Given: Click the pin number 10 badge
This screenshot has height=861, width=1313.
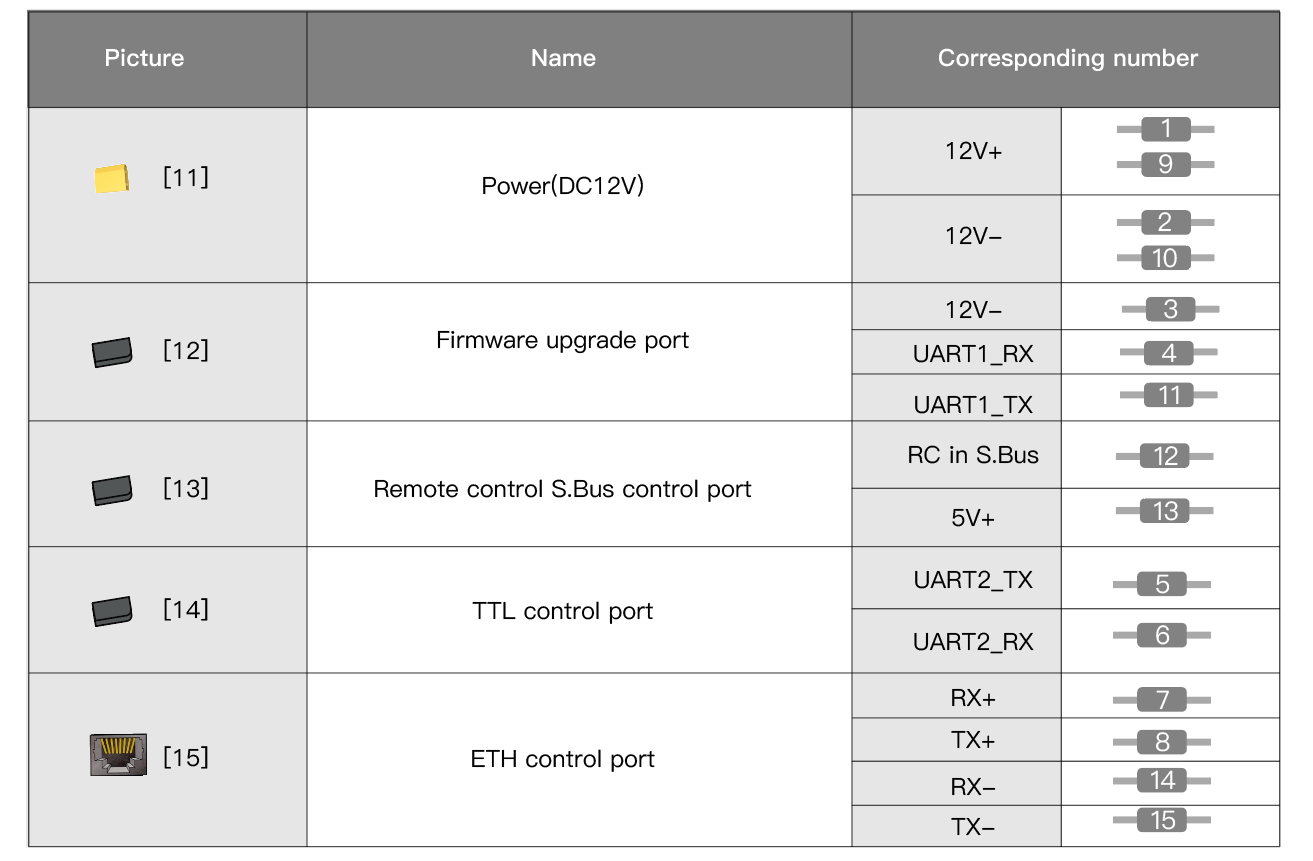Looking at the screenshot, I should (1165, 258).
